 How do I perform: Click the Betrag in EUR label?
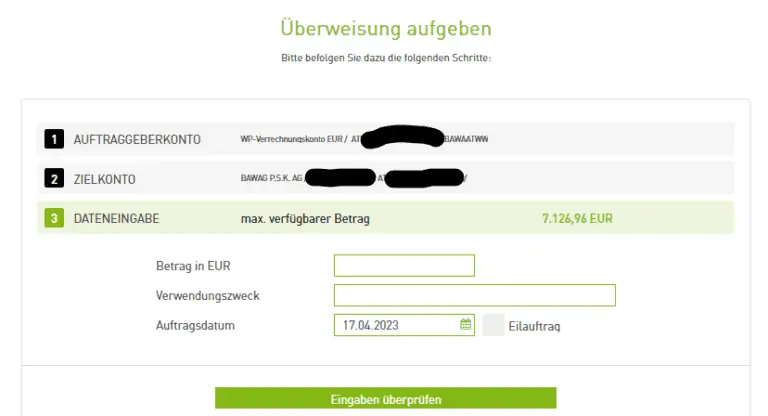193,266
